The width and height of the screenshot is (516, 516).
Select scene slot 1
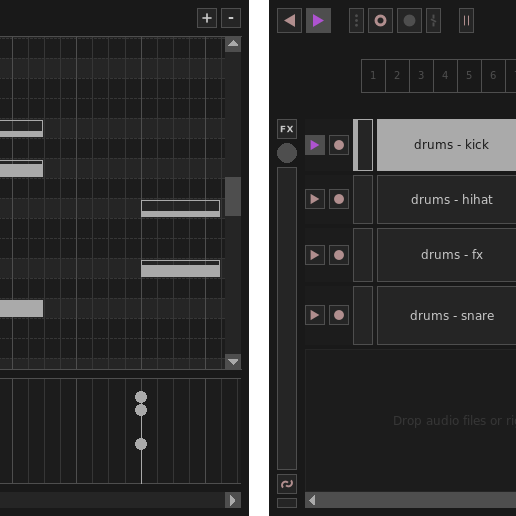pyautogui.click(x=373, y=76)
